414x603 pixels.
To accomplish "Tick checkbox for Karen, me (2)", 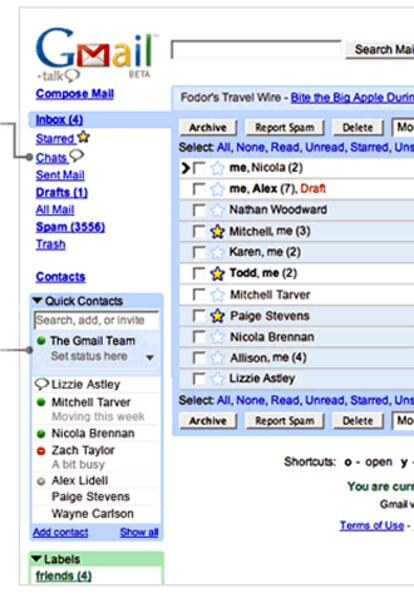I will (x=199, y=253).
